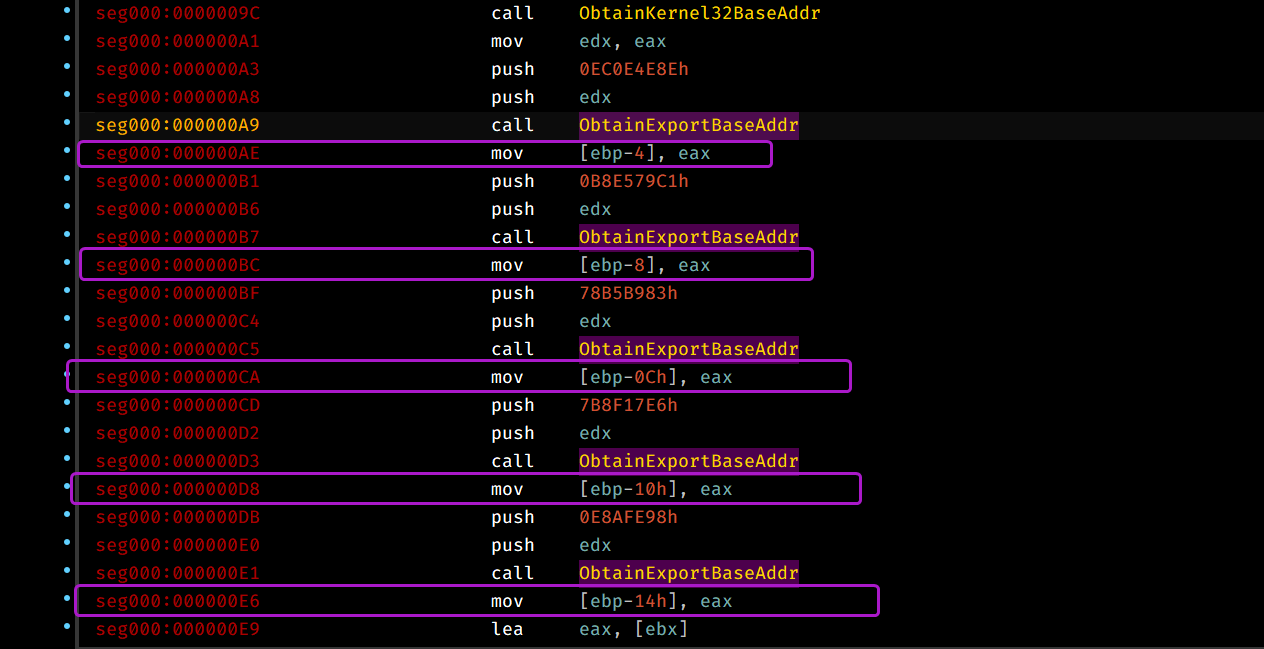Viewport: 1264px width, 649px height.
Task: Follow ObtainExportBaseAddr call at address 000000B7
Action: coord(688,238)
